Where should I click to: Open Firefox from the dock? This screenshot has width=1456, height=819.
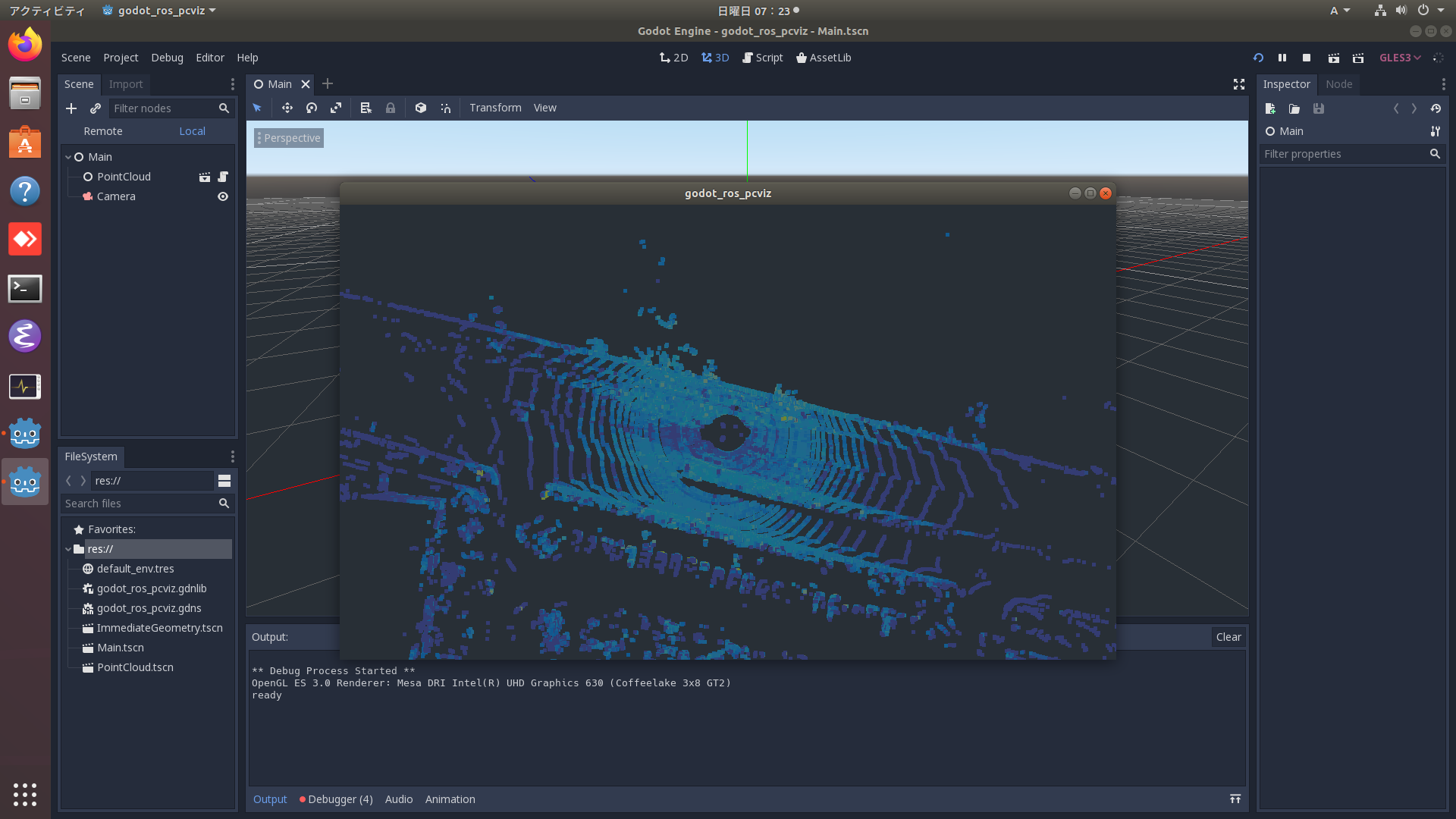tap(25, 44)
